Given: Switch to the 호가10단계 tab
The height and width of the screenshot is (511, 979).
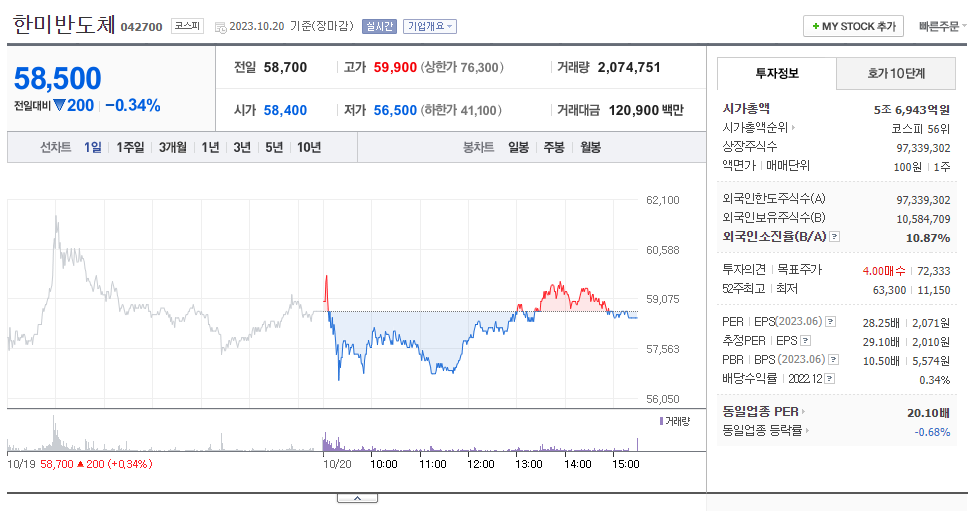Looking at the screenshot, I should coord(896,73).
